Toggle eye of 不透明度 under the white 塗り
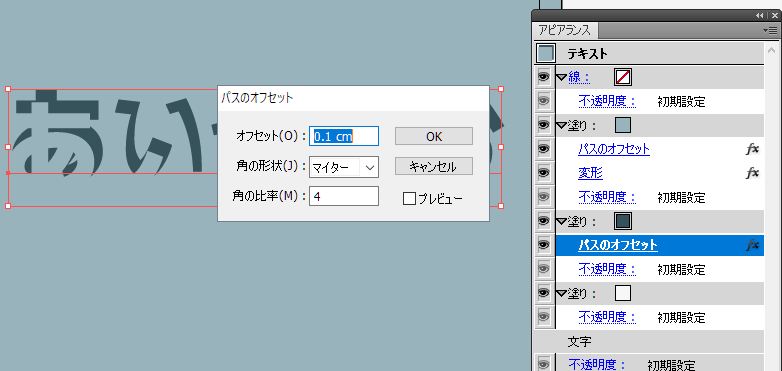 pyautogui.click(x=544, y=317)
